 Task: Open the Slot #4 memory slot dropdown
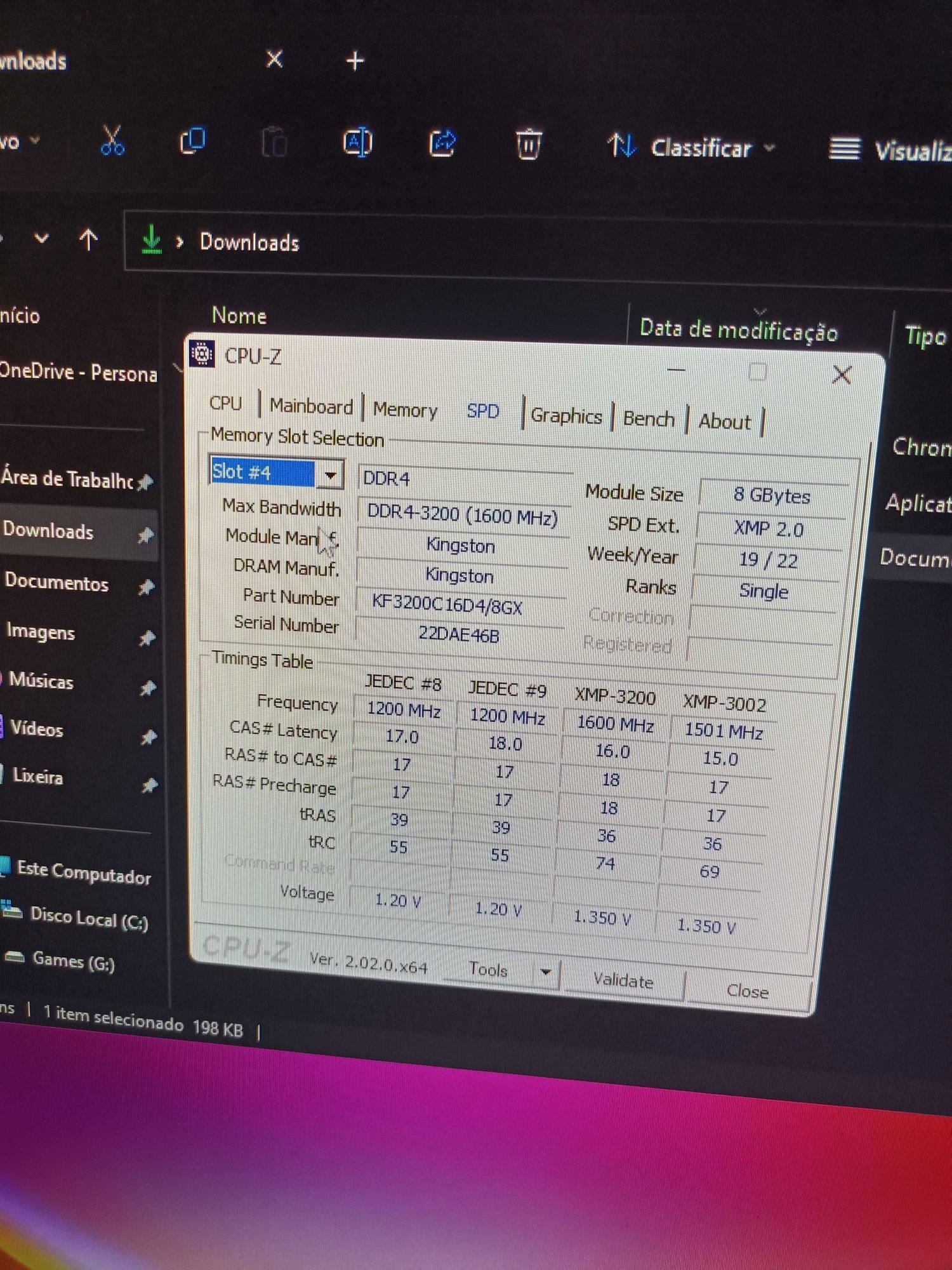coord(330,475)
